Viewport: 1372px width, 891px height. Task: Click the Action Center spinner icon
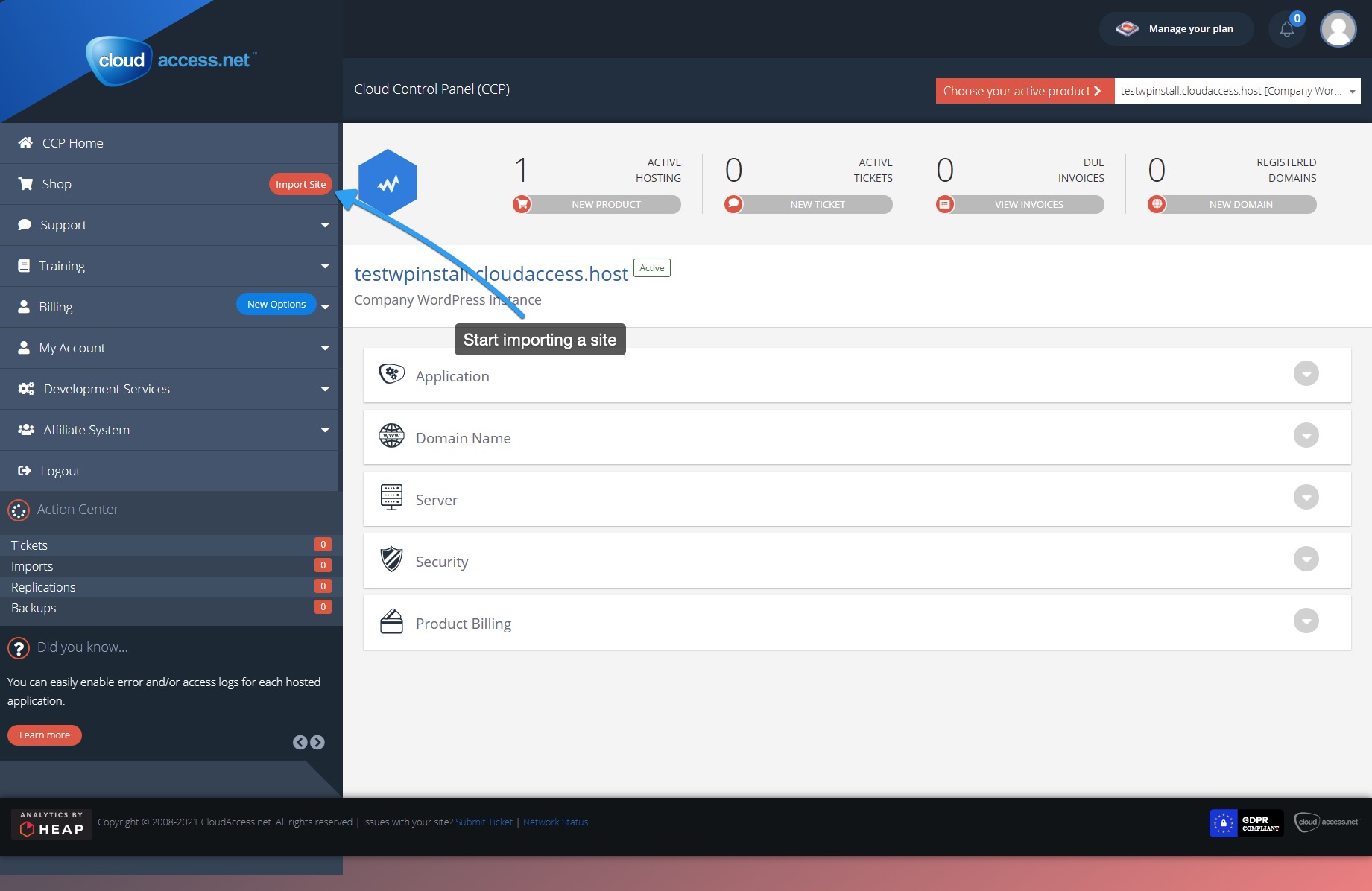(19, 510)
